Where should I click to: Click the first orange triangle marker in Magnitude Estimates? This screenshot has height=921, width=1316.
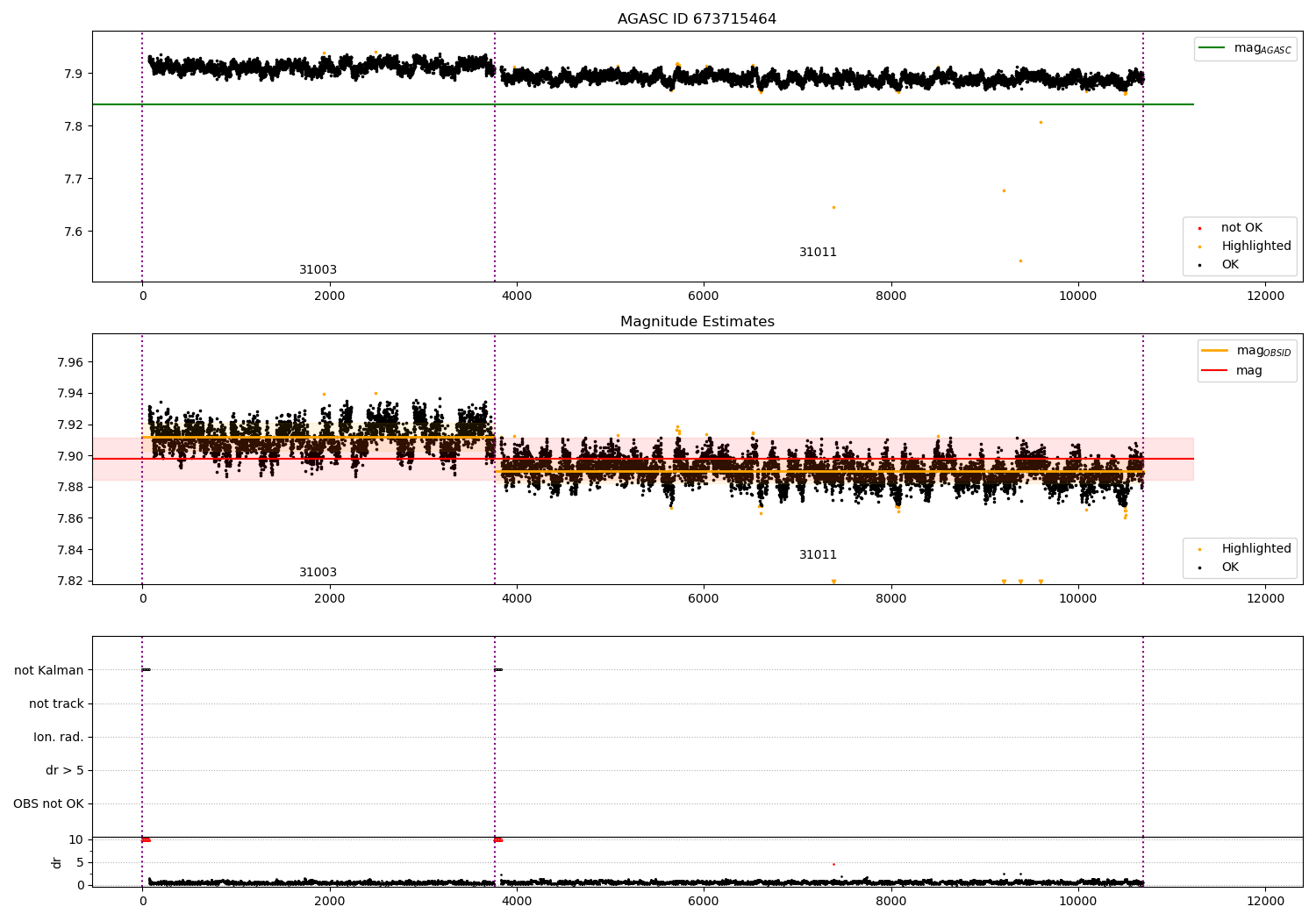tap(833, 582)
